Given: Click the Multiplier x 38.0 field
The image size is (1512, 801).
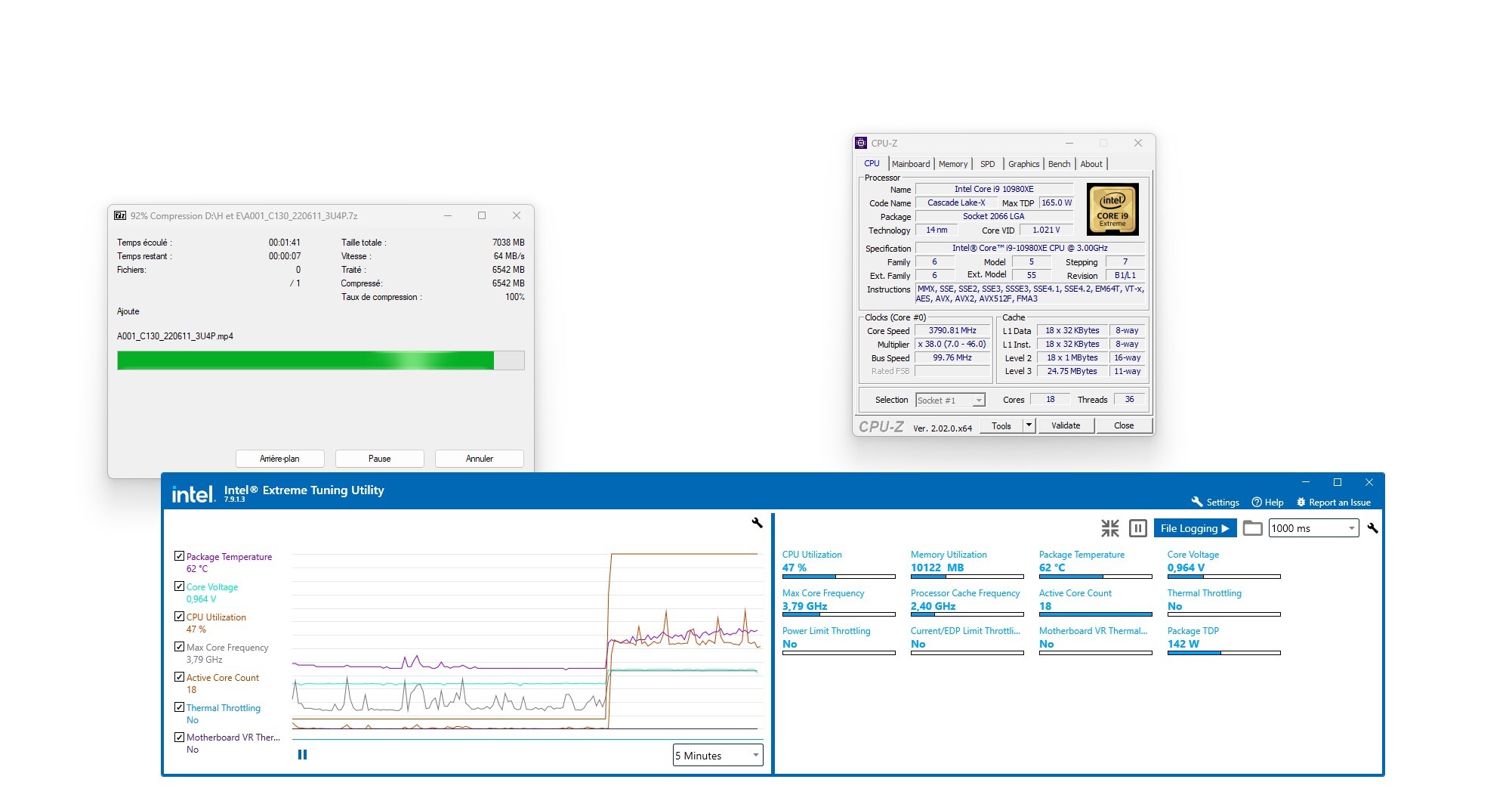Looking at the screenshot, I should tap(952, 344).
